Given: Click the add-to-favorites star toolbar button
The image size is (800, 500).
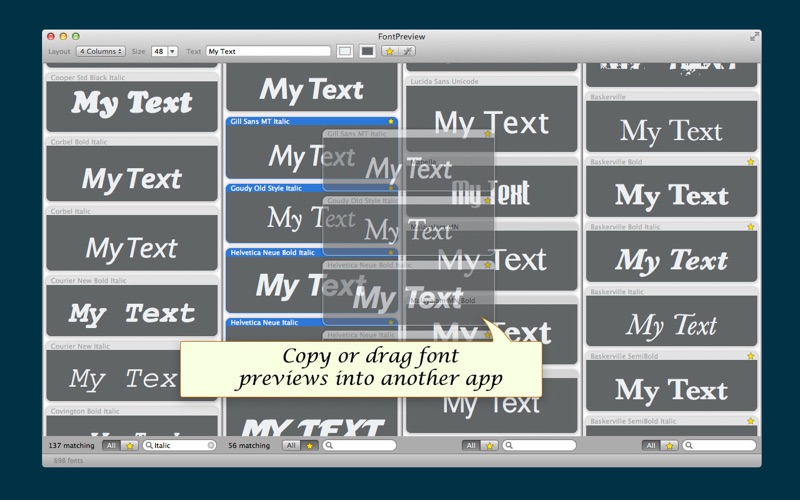Looking at the screenshot, I should [x=390, y=51].
